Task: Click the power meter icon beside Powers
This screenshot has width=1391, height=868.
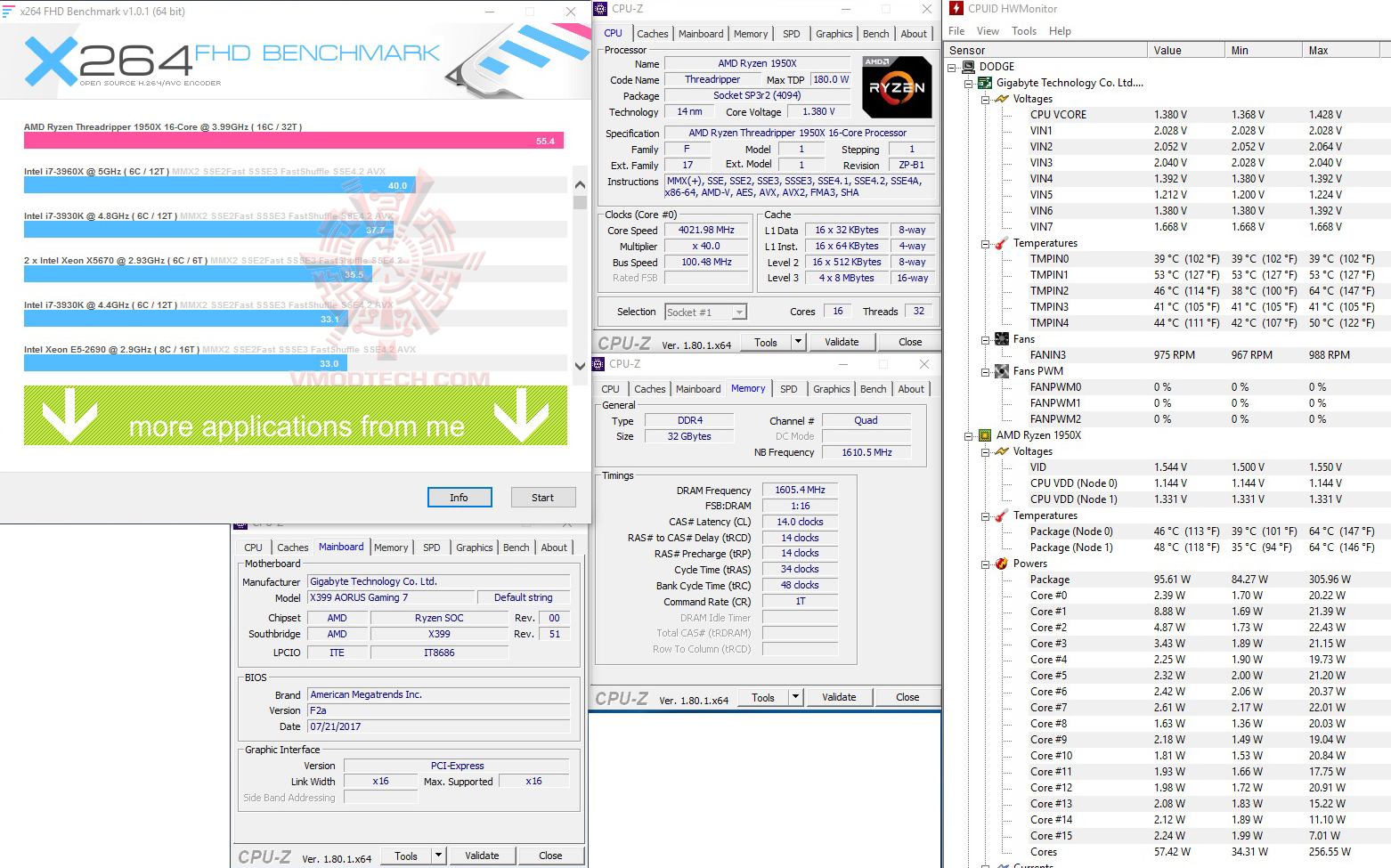Action: coord(1001,563)
